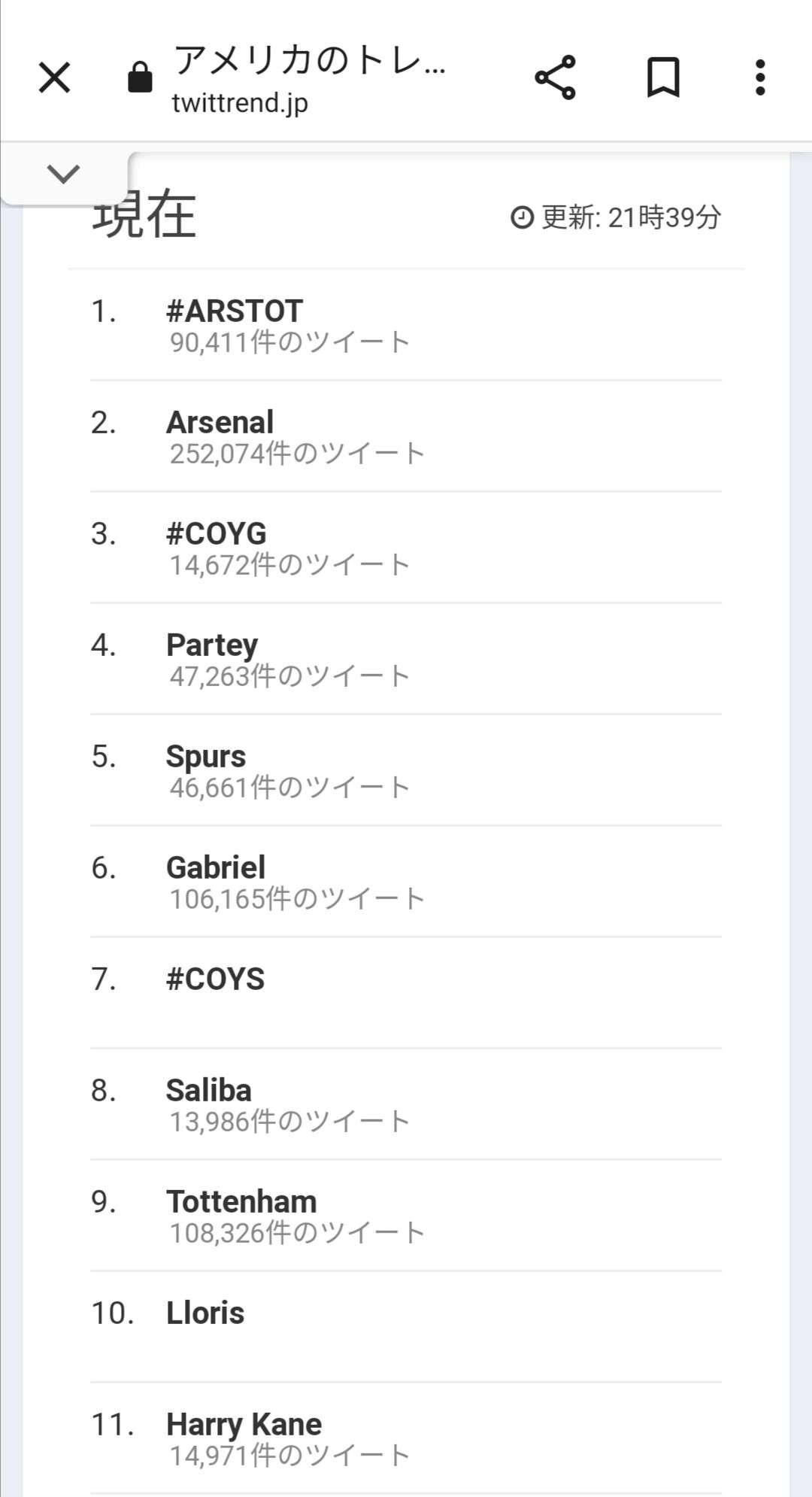This screenshot has width=812, height=1497.
Task: Open the Harry Kane trend
Action: click(244, 1424)
